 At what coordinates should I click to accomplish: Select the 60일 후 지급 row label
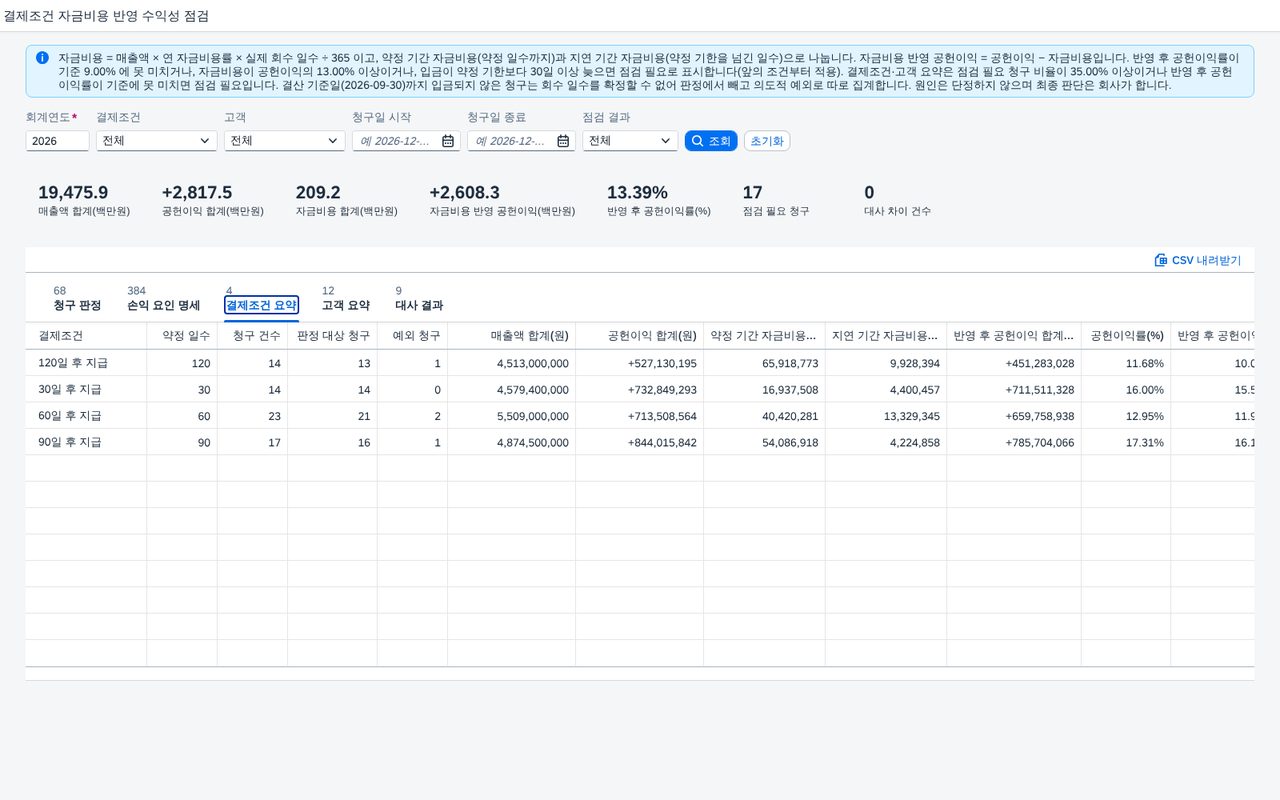(70, 415)
